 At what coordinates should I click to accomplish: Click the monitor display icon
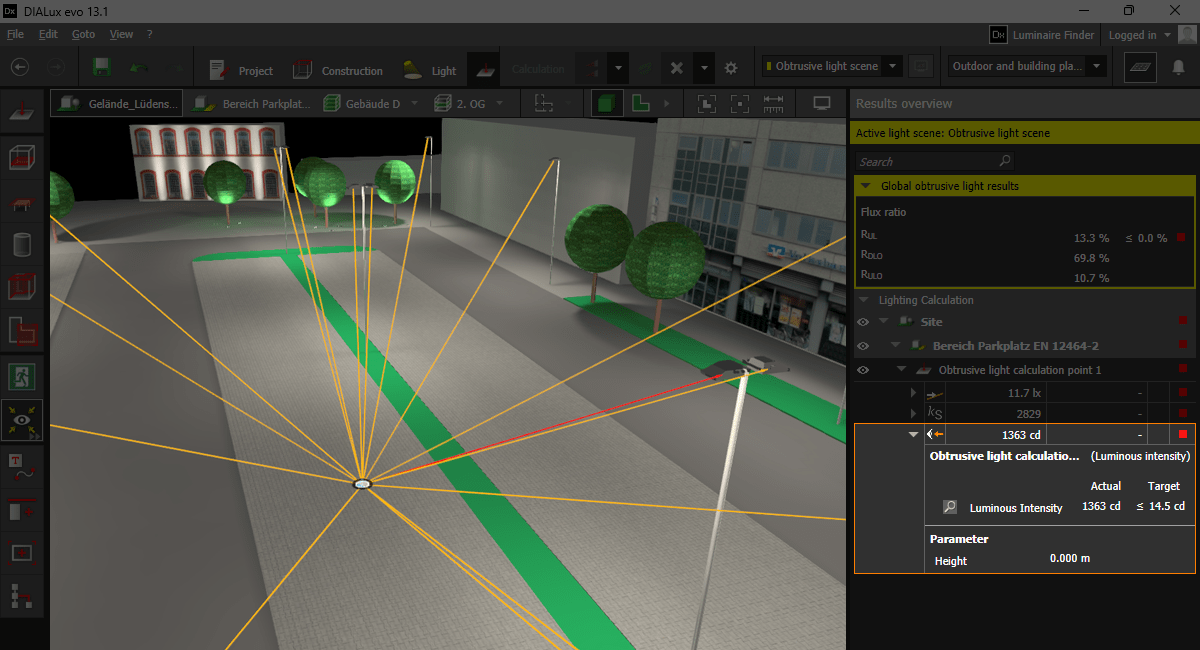822,103
